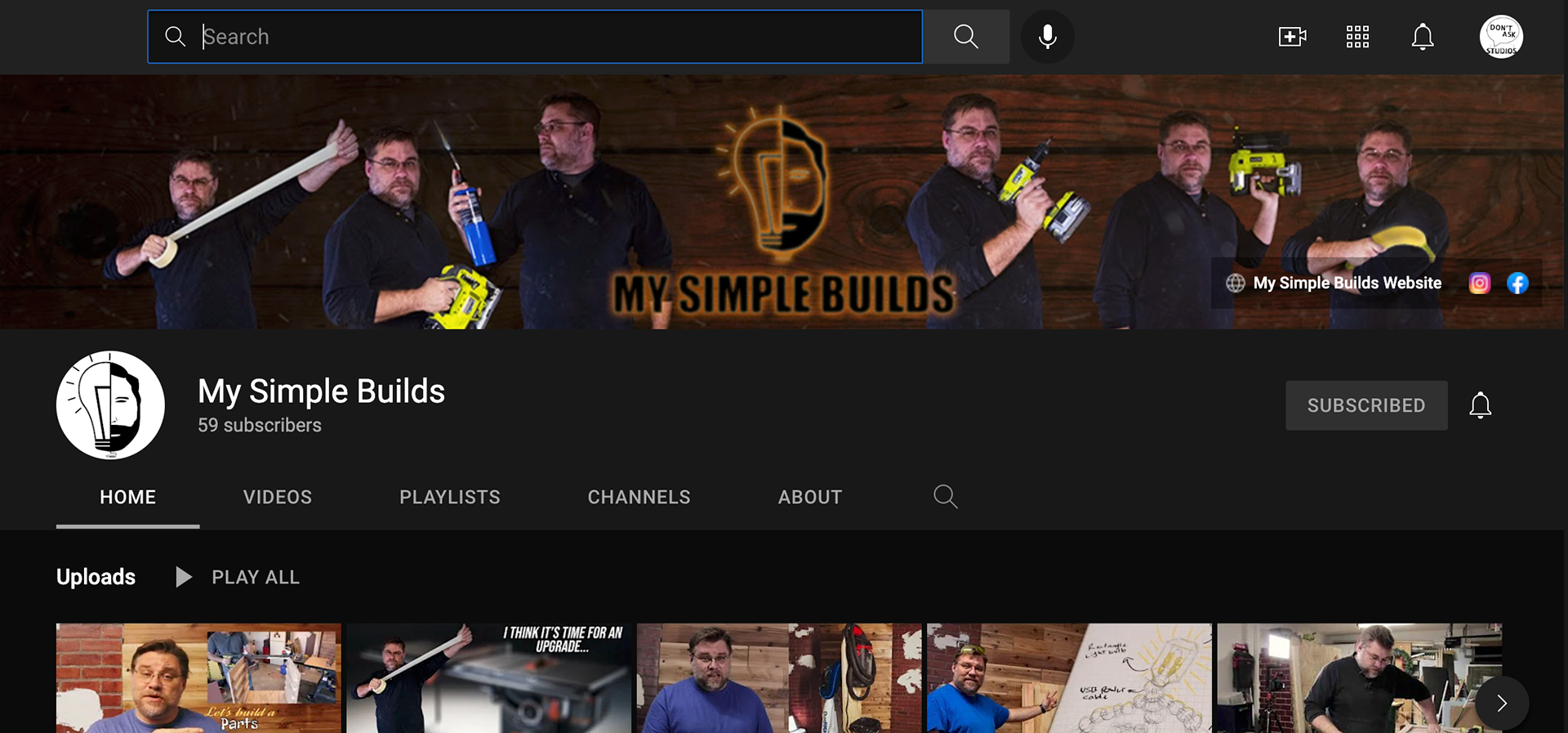
Task: Open the thumbnail showing a hanging vacuum
Action: click(x=779, y=678)
